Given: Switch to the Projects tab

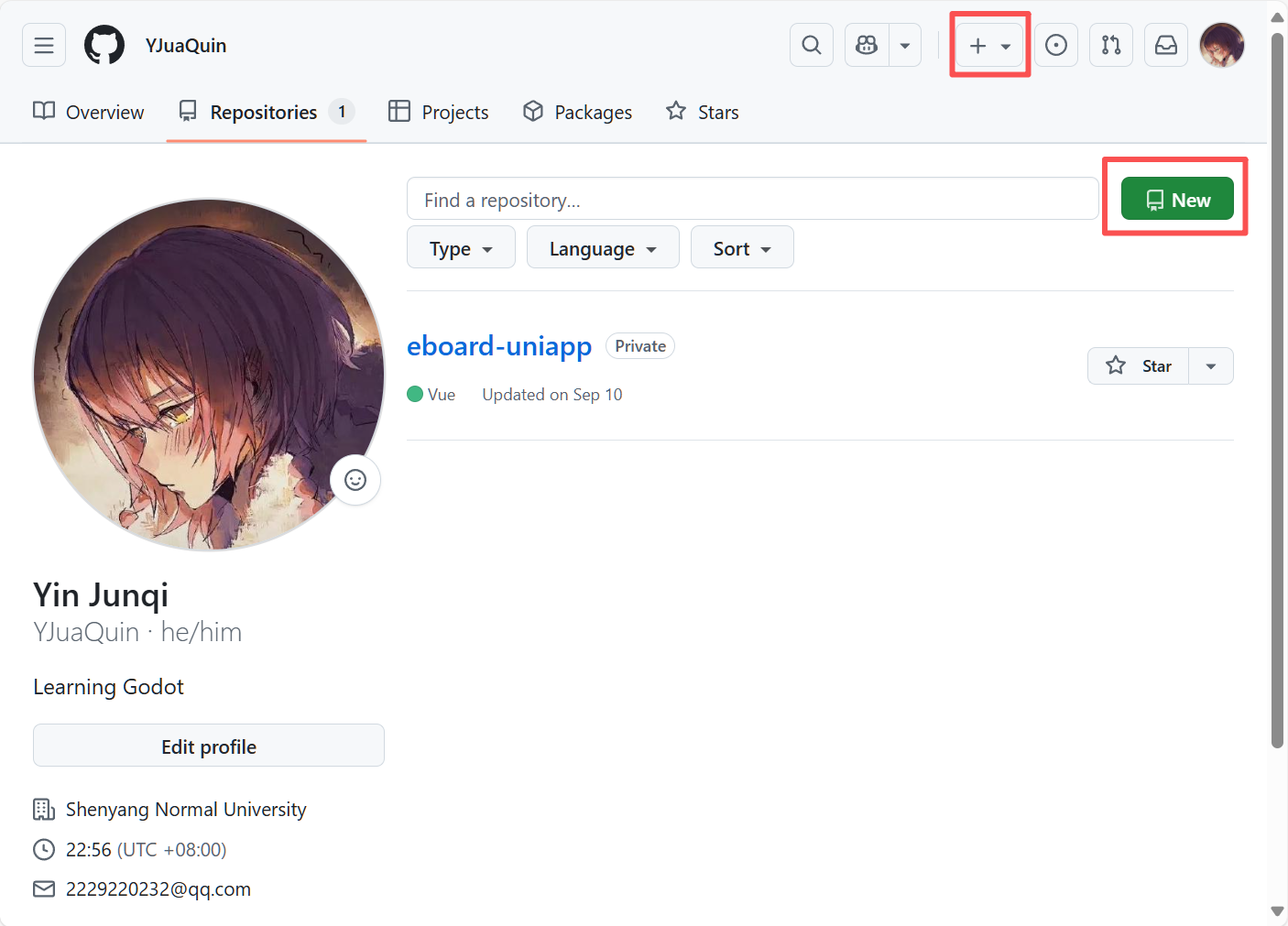Looking at the screenshot, I should (x=439, y=112).
